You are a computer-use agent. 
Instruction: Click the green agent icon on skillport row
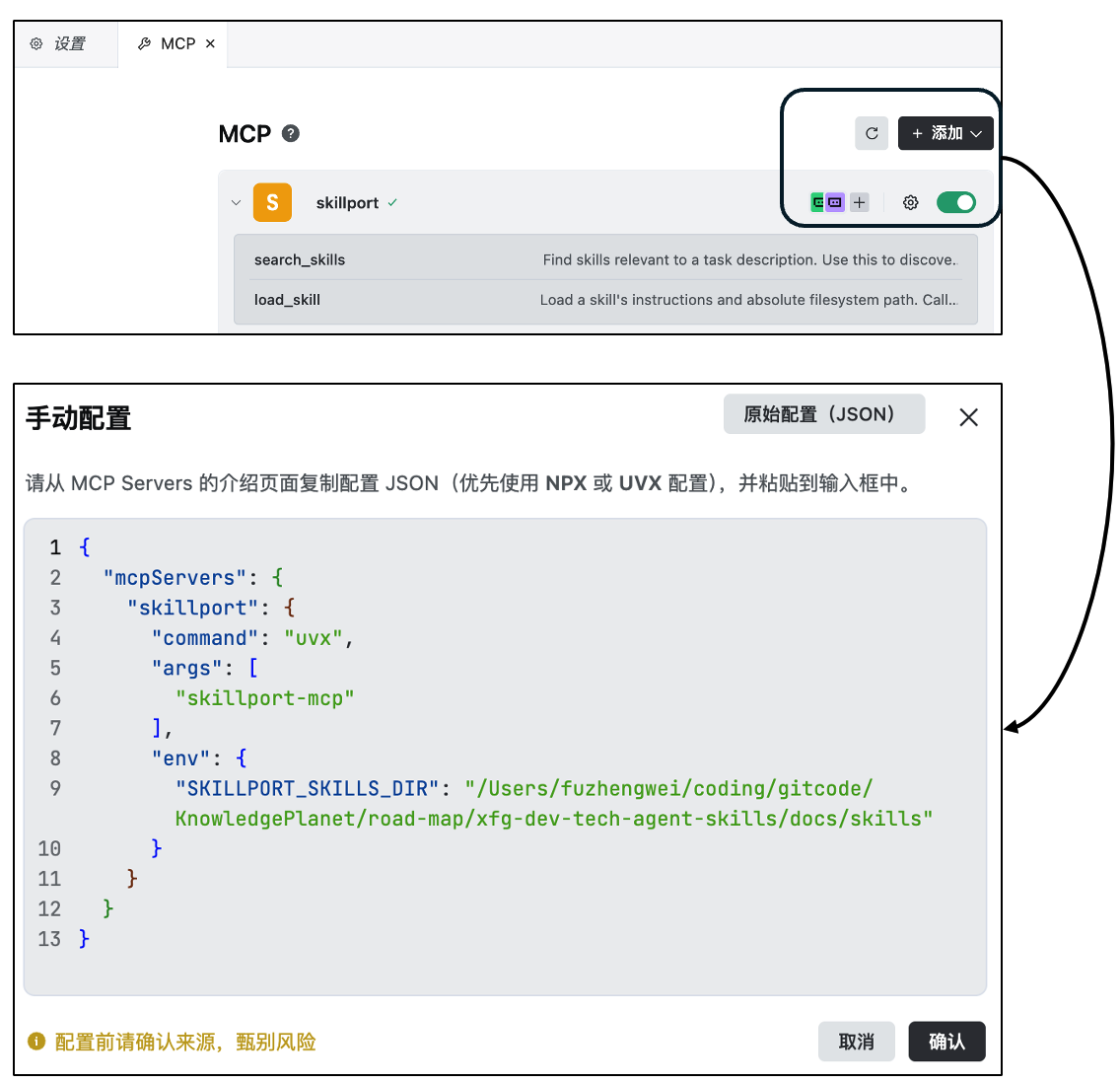point(817,202)
